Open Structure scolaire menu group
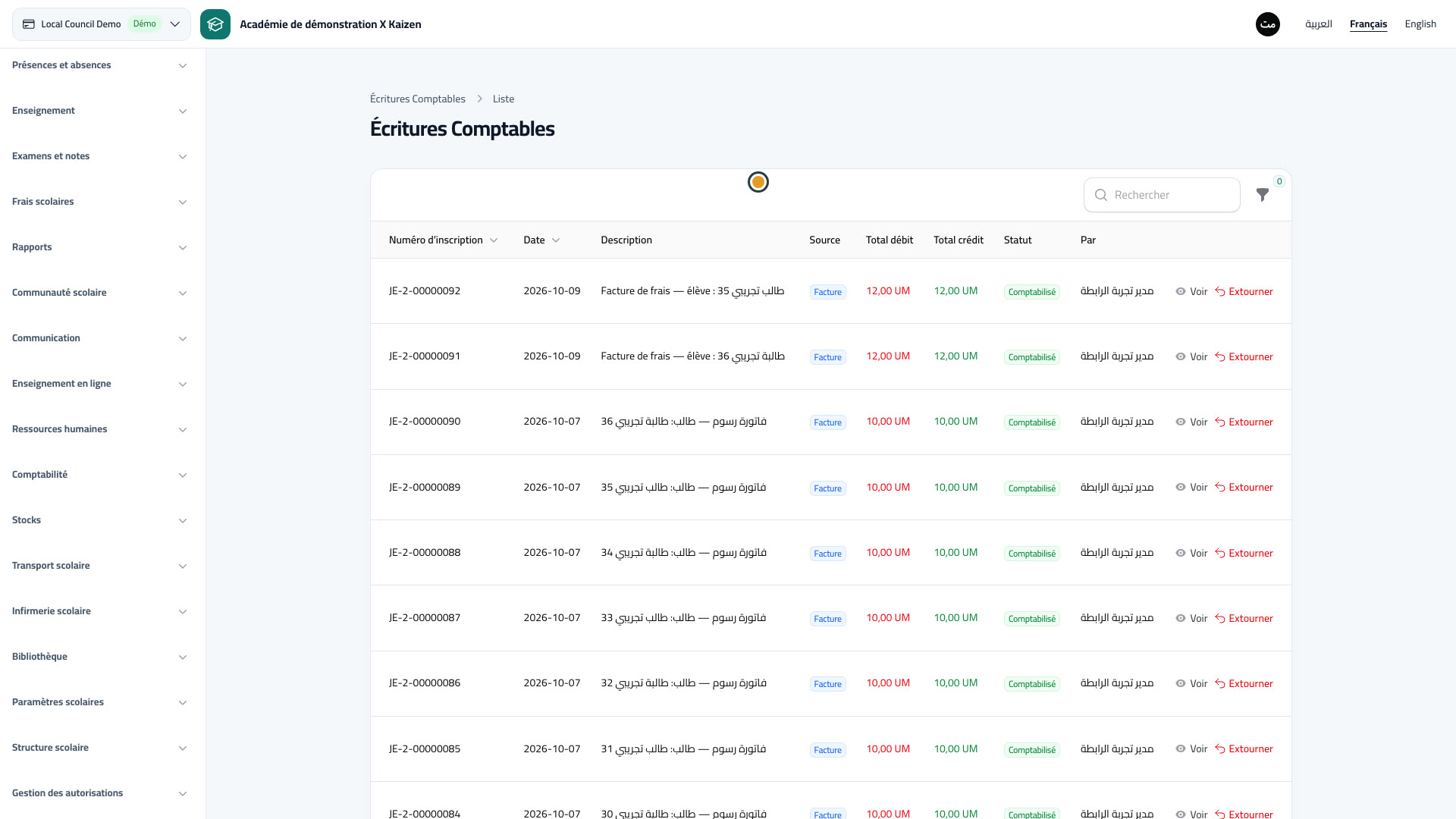Image resolution: width=1456 pixels, height=819 pixels. [99, 748]
